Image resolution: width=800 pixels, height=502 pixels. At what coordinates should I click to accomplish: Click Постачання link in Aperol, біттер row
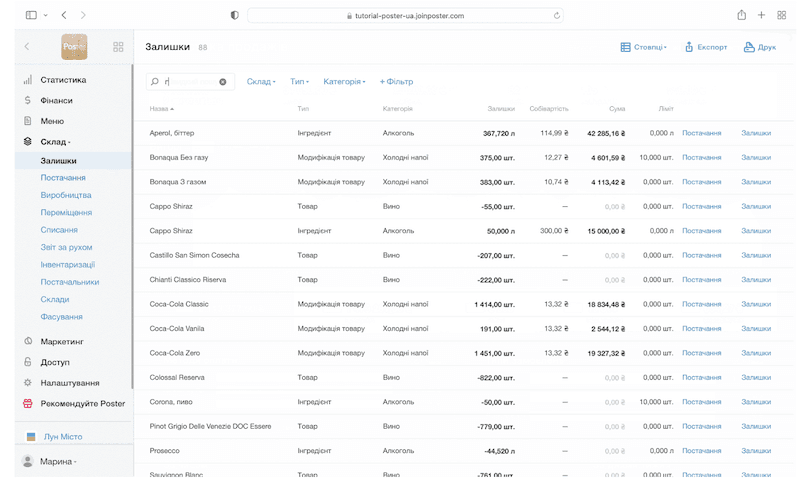click(702, 133)
